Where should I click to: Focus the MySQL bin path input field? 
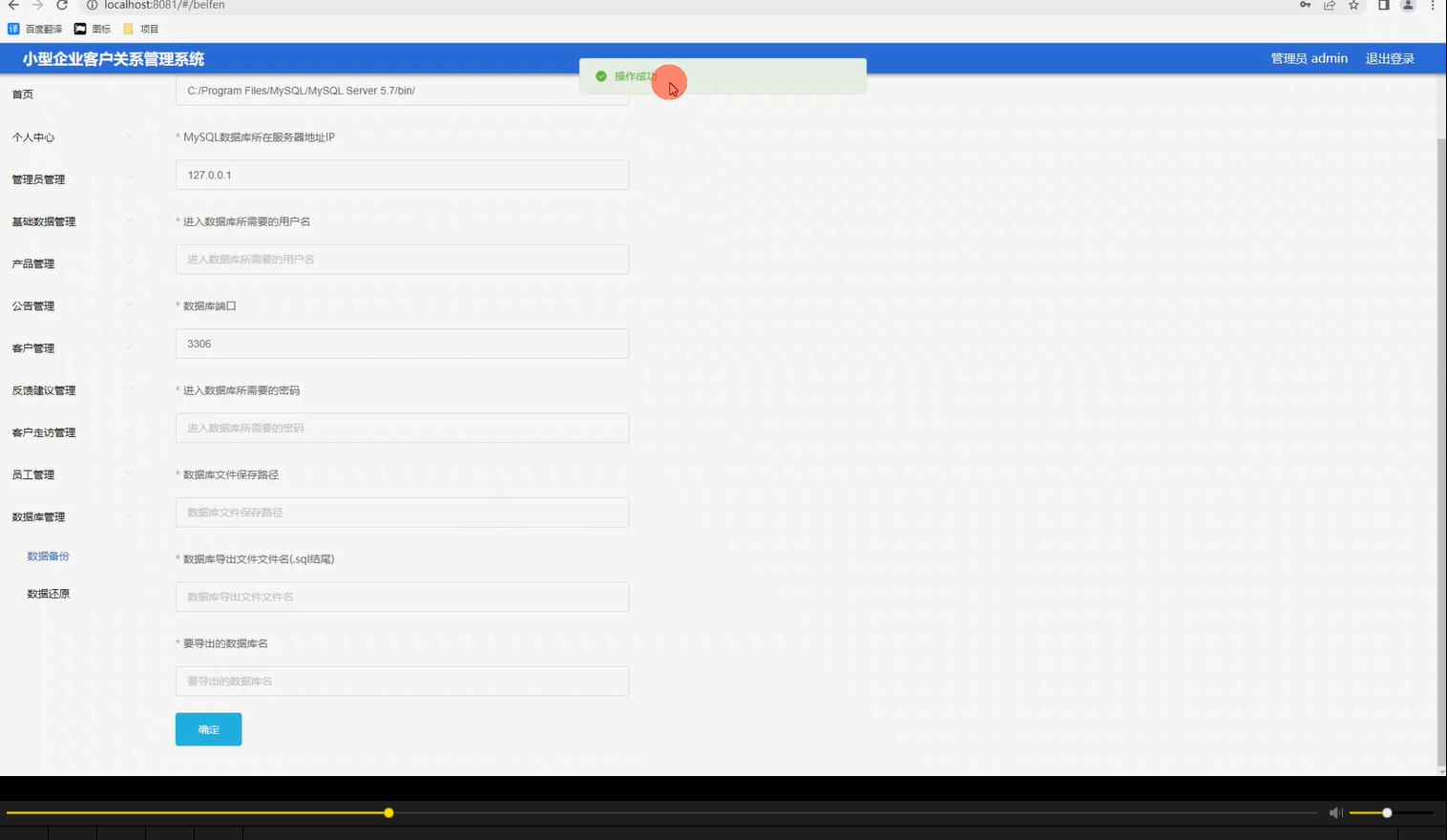(x=402, y=91)
